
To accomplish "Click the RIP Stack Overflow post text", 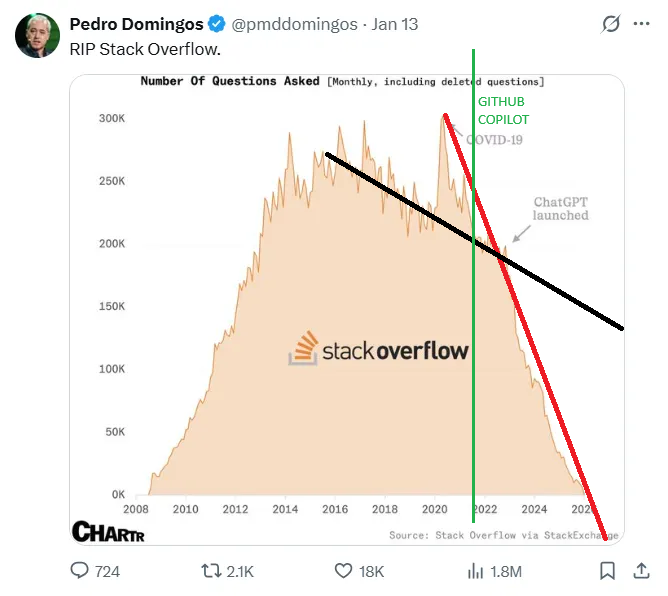I will (x=145, y=49).
